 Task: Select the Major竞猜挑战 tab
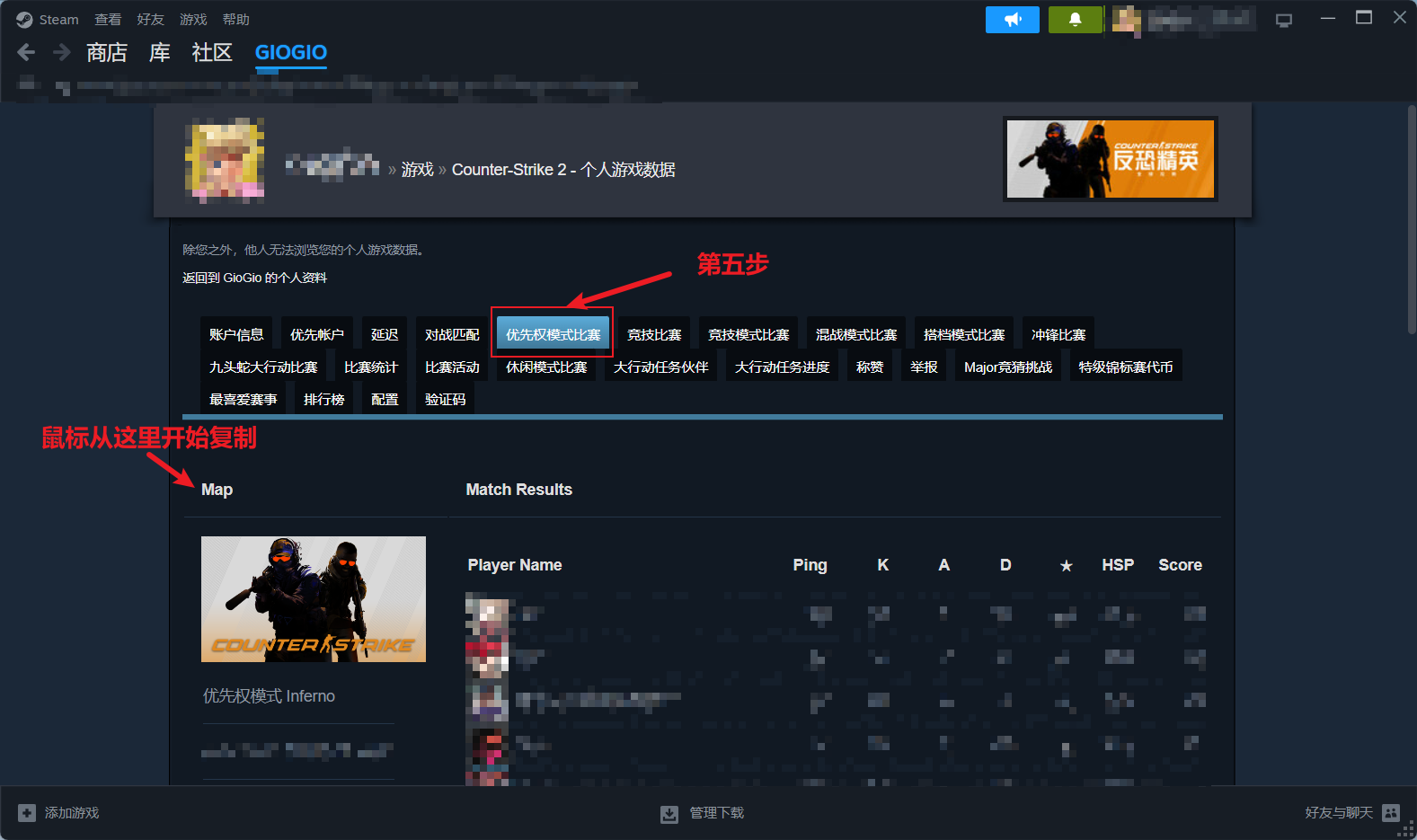tap(1008, 367)
